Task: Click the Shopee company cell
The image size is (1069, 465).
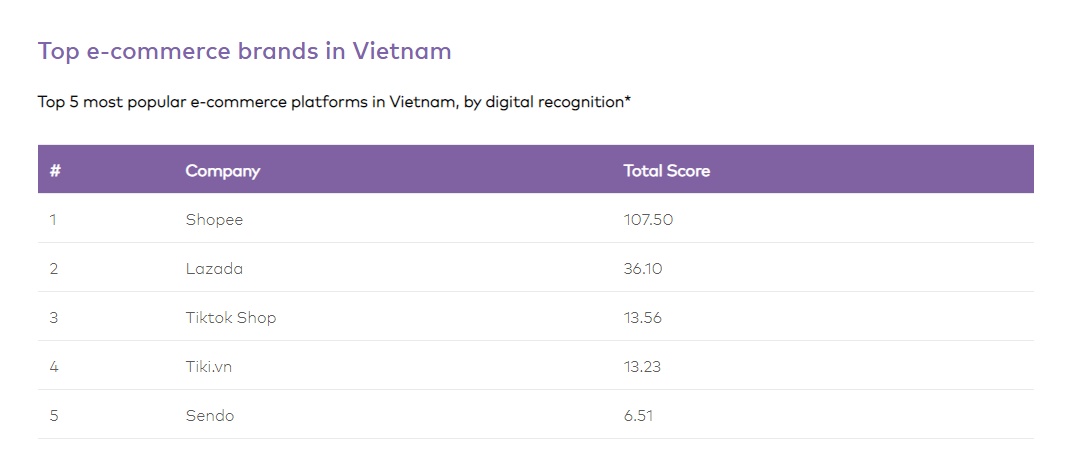Action: [x=214, y=220]
